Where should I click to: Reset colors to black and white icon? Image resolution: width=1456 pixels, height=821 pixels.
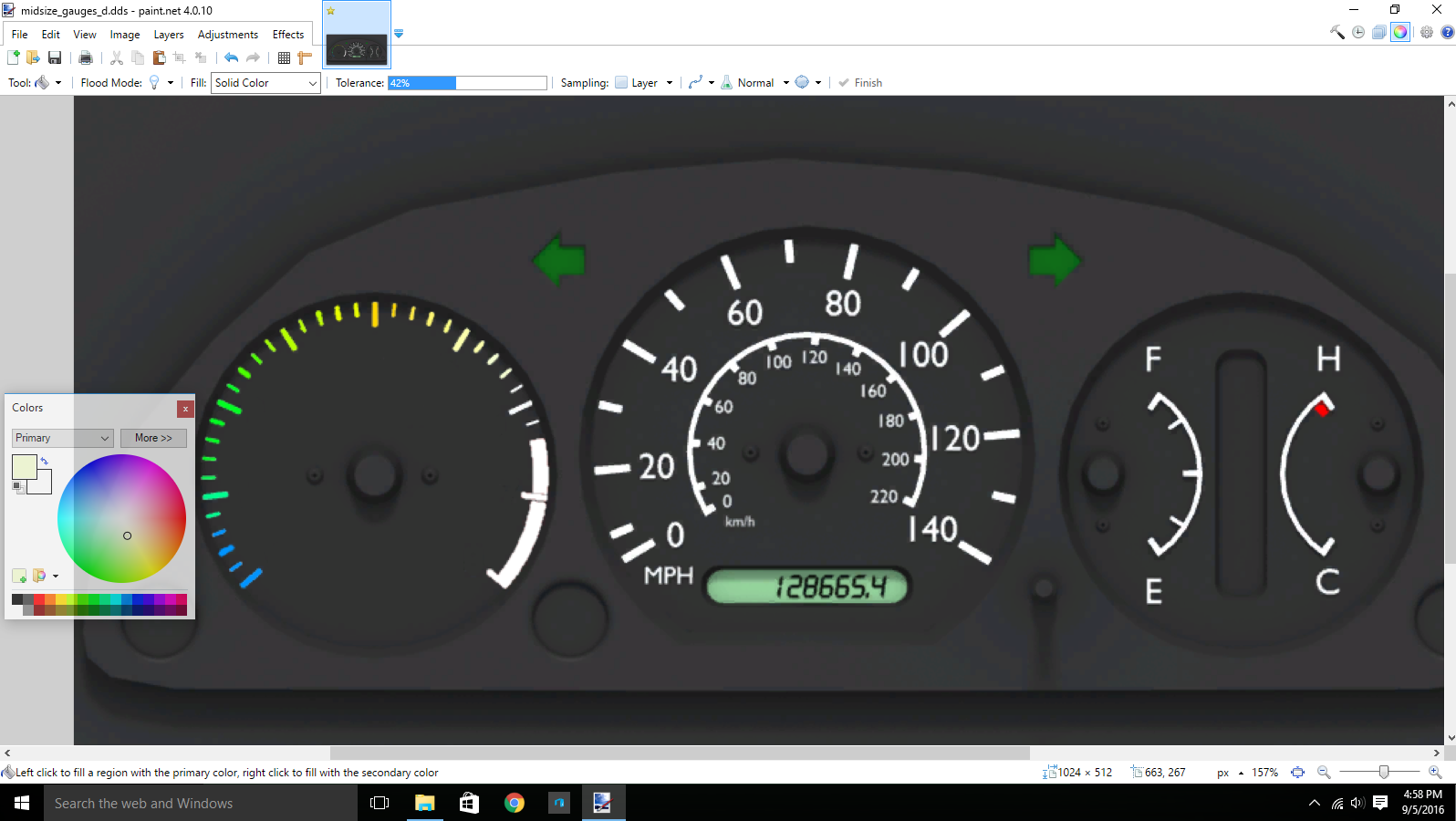[18, 488]
